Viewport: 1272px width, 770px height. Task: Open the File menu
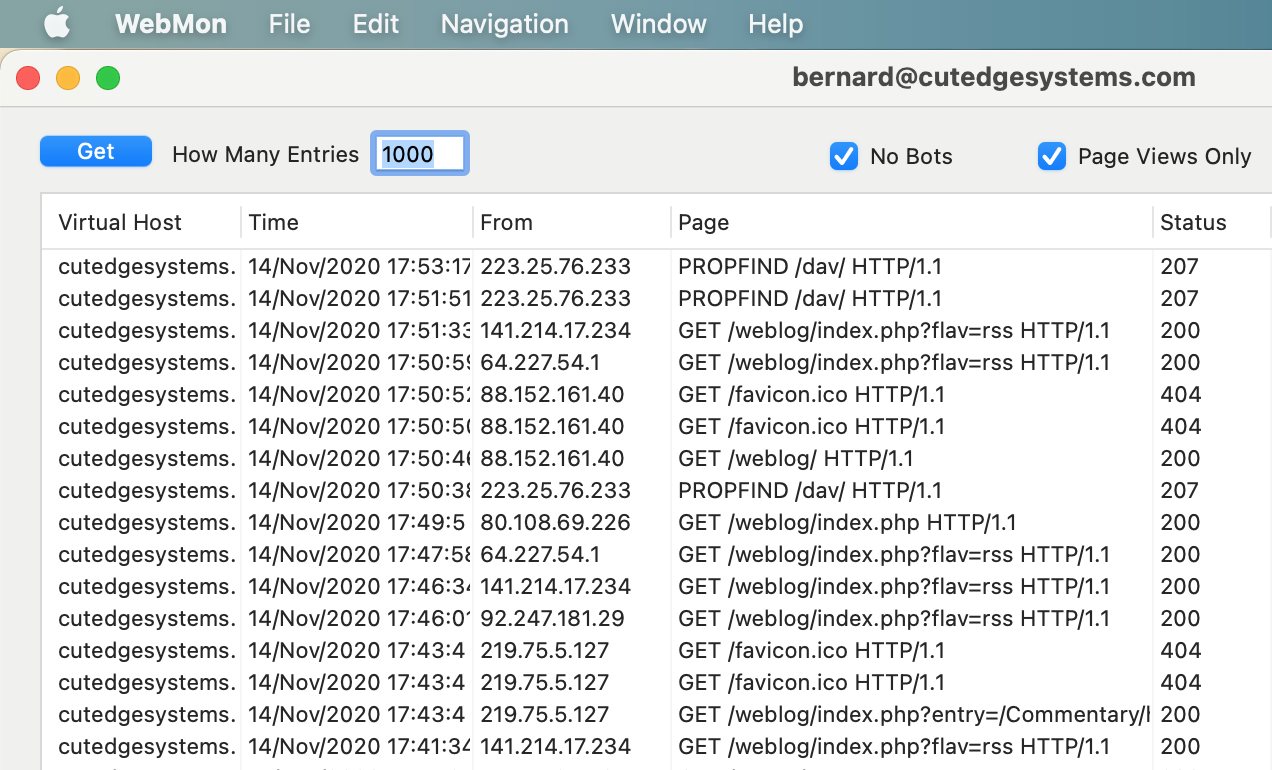(289, 24)
